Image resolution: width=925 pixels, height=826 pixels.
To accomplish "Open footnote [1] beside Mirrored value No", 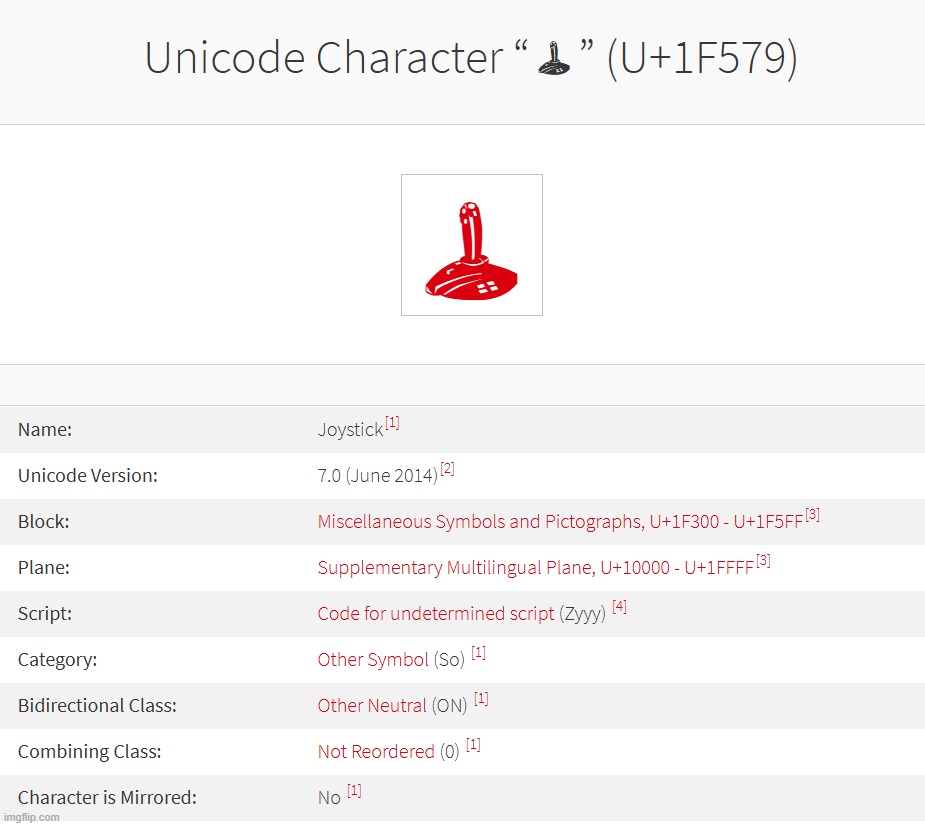I will 354,791.
